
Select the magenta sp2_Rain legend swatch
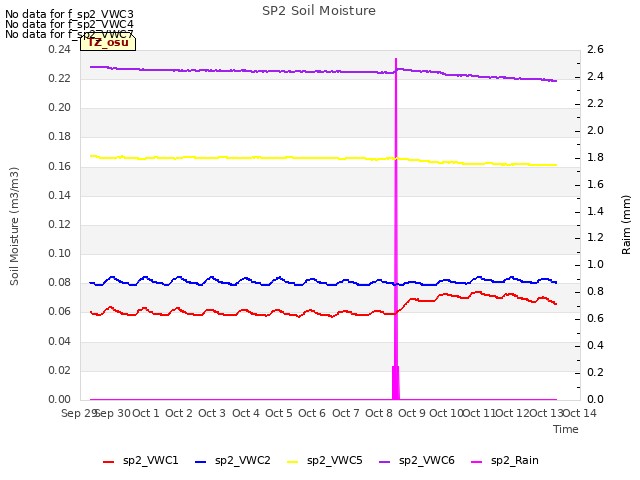pos(476,462)
